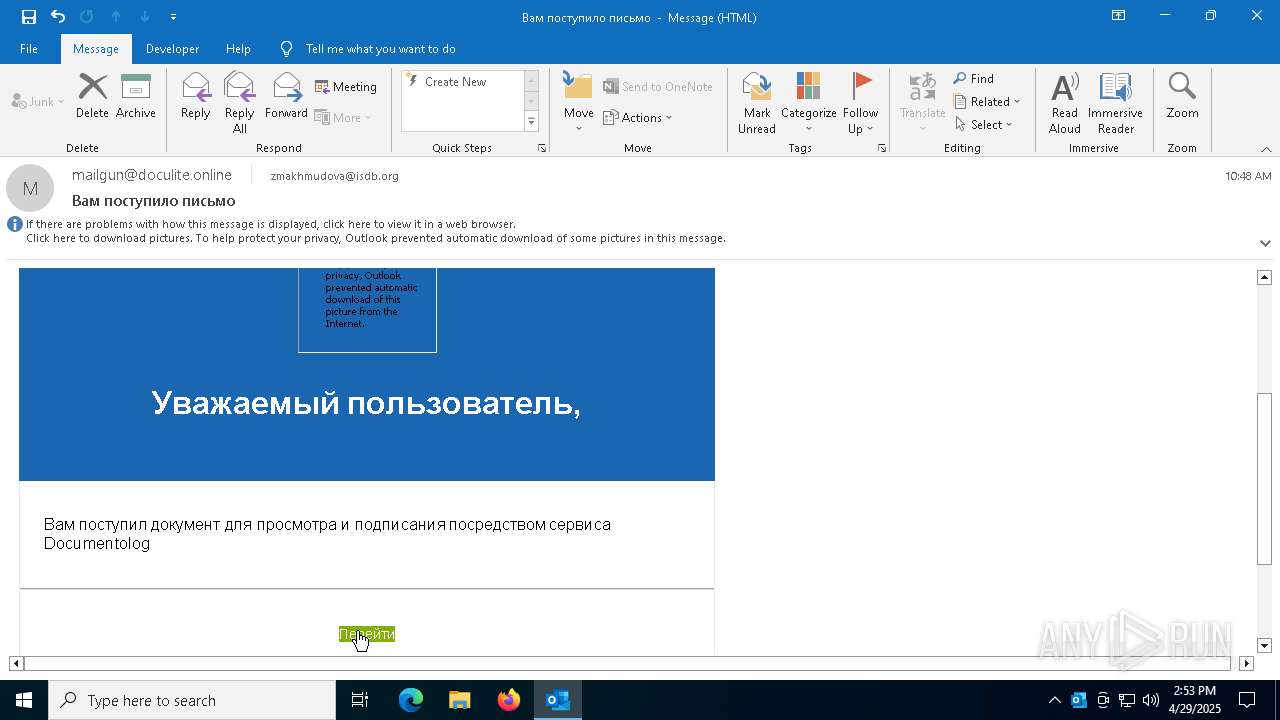Start Read Aloud
The width and height of the screenshot is (1280, 720).
[x=1064, y=103]
